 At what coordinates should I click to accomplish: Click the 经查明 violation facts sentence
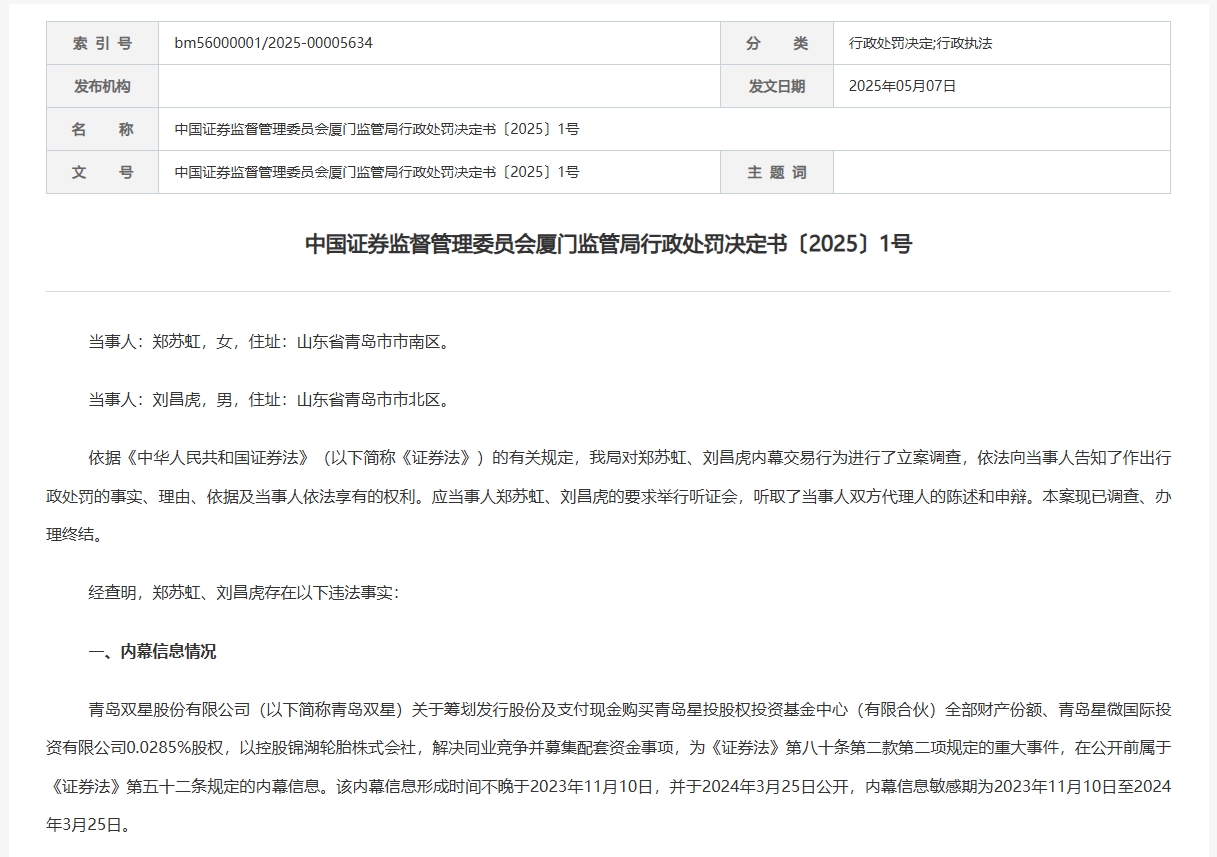[243, 592]
